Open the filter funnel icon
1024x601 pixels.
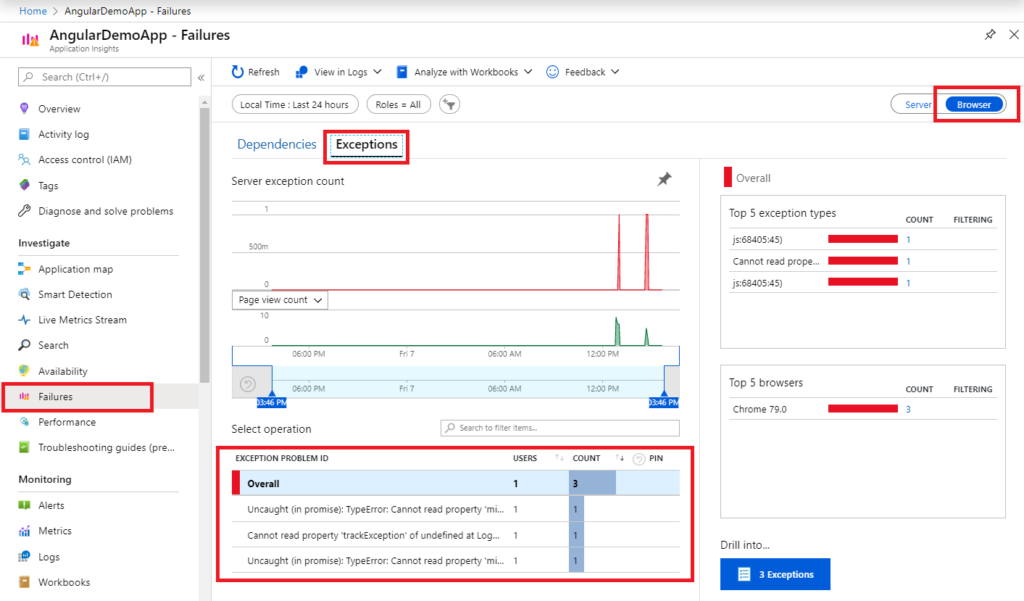click(x=450, y=105)
